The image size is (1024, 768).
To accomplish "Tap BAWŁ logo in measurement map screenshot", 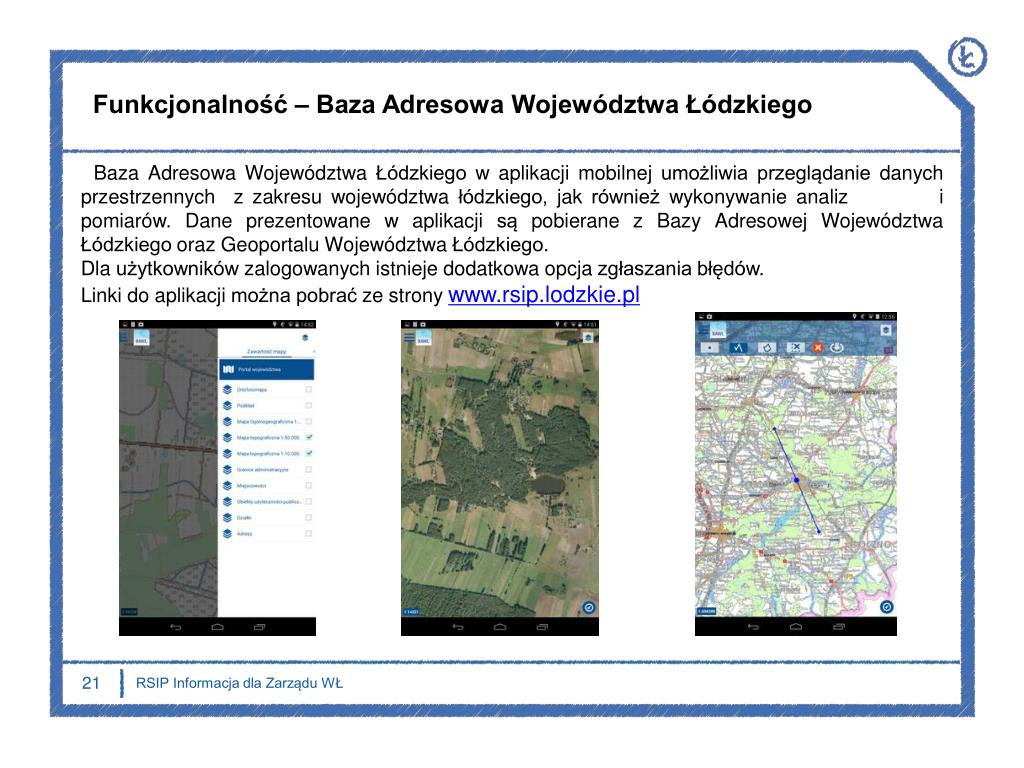I will (718, 331).
